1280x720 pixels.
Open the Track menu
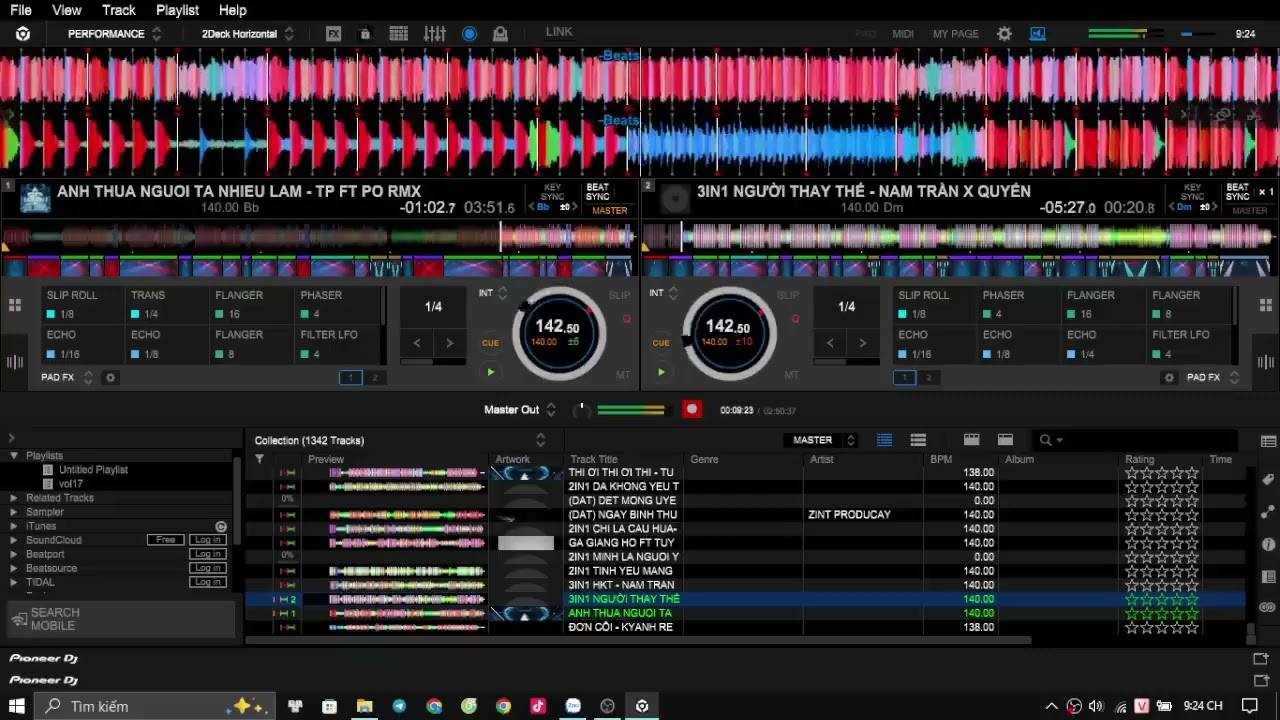(x=119, y=10)
